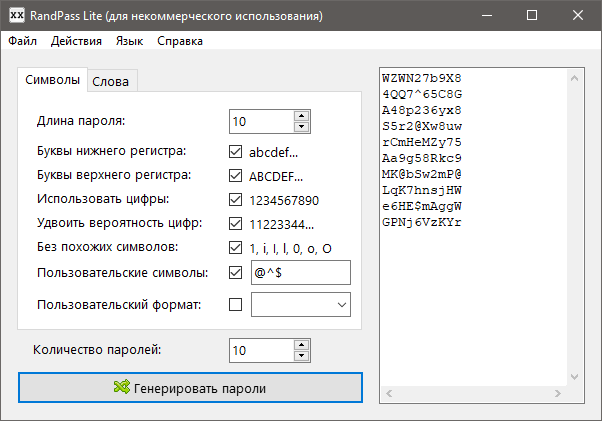Click scroll down arrow in password list

(x=574, y=377)
